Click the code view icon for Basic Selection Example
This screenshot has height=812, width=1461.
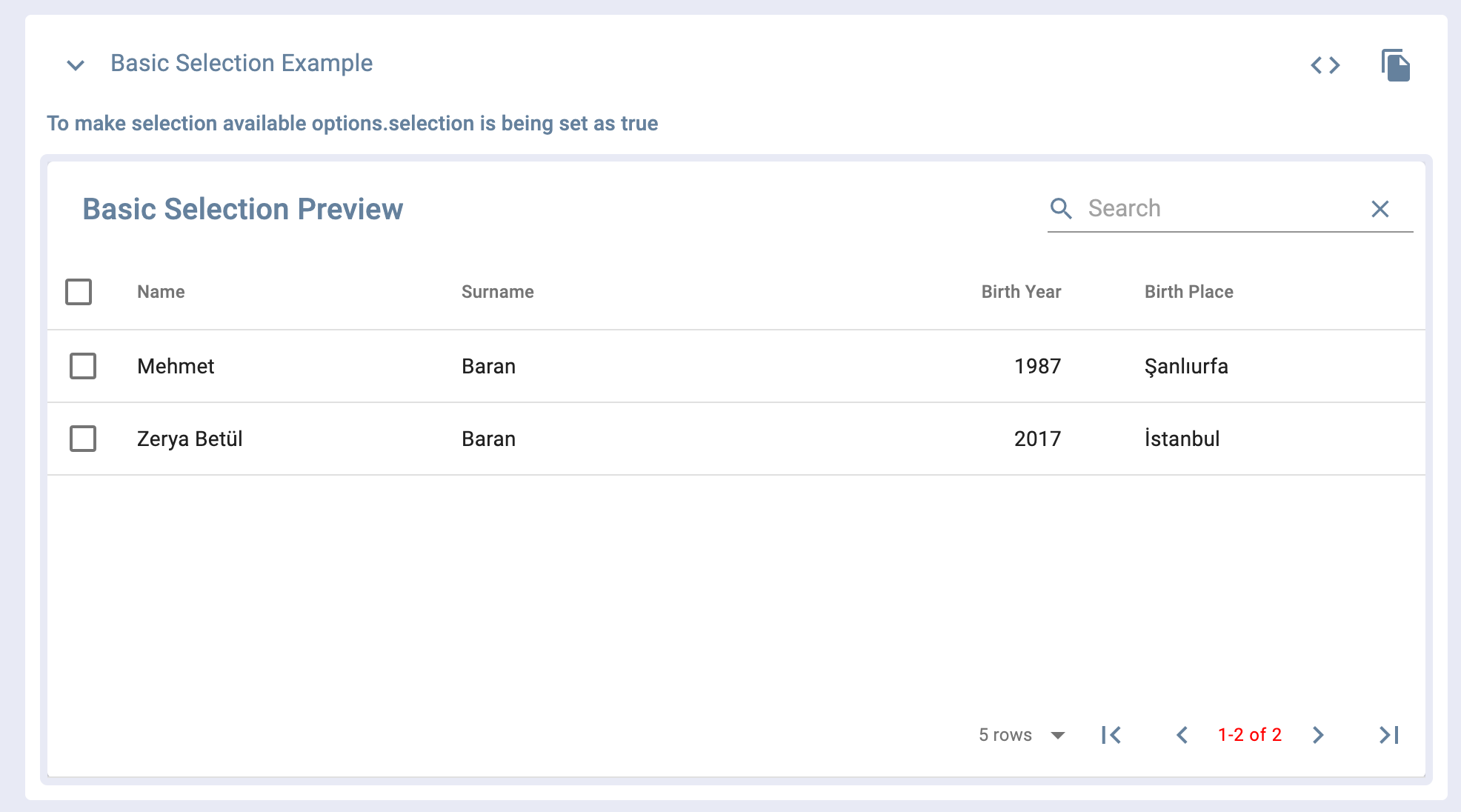1327,65
